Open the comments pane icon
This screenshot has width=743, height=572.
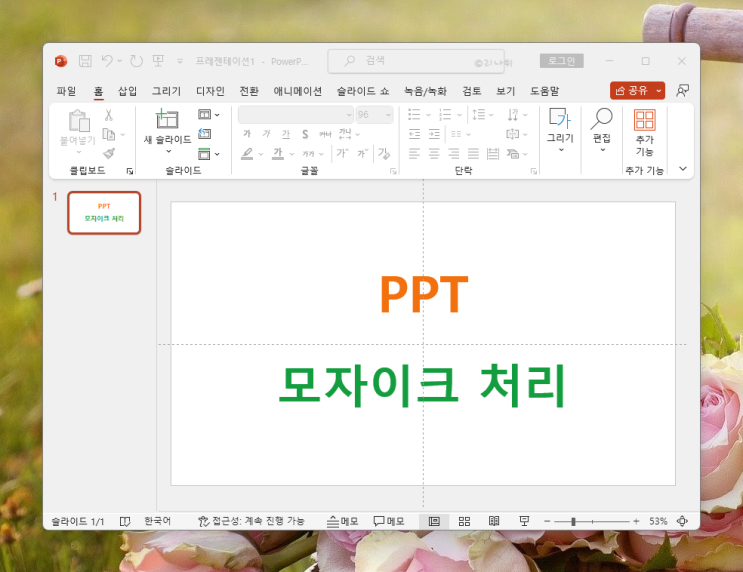[x=682, y=91]
